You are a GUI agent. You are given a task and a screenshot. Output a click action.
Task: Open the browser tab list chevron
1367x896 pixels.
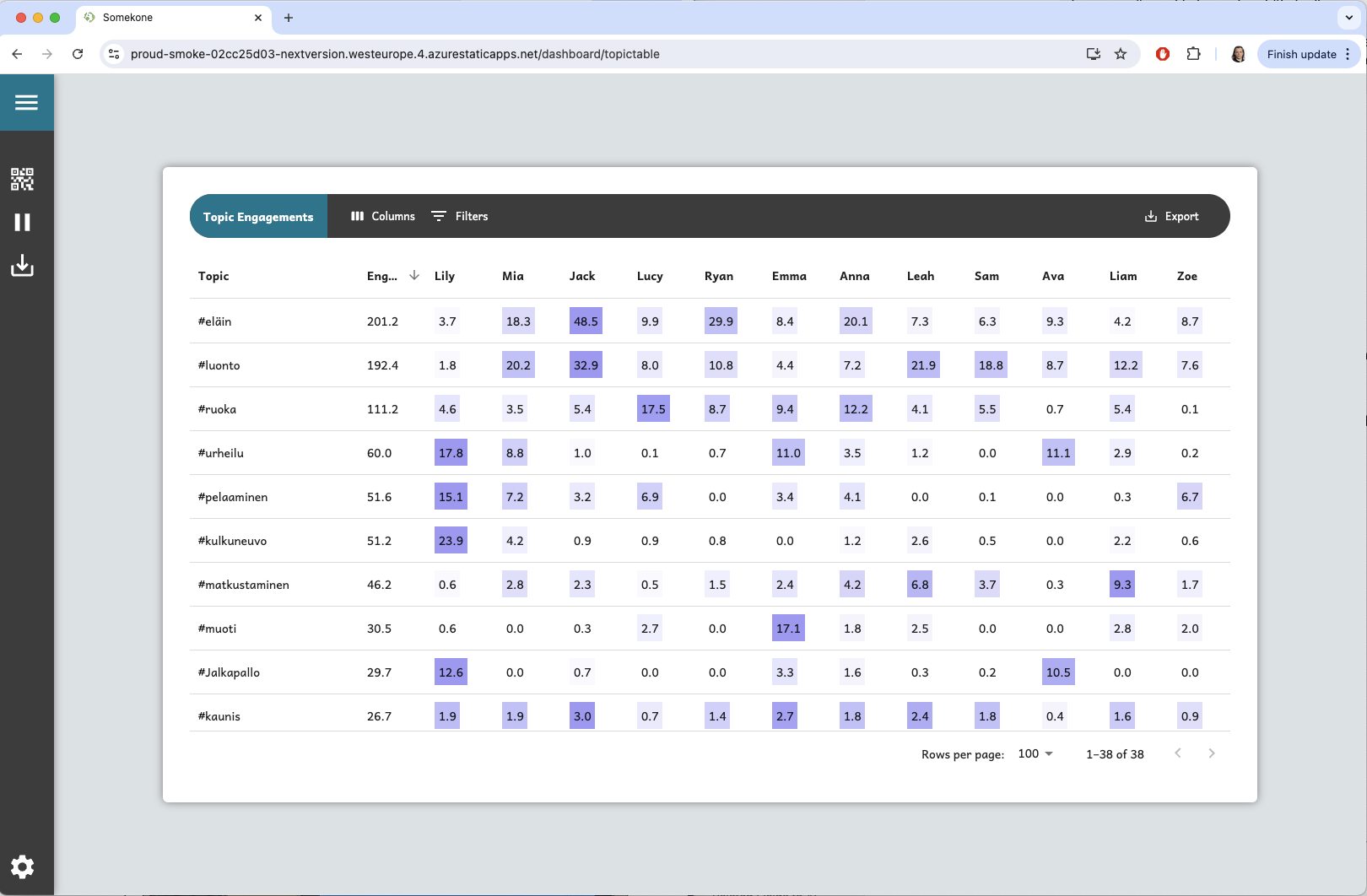coord(1348,18)
